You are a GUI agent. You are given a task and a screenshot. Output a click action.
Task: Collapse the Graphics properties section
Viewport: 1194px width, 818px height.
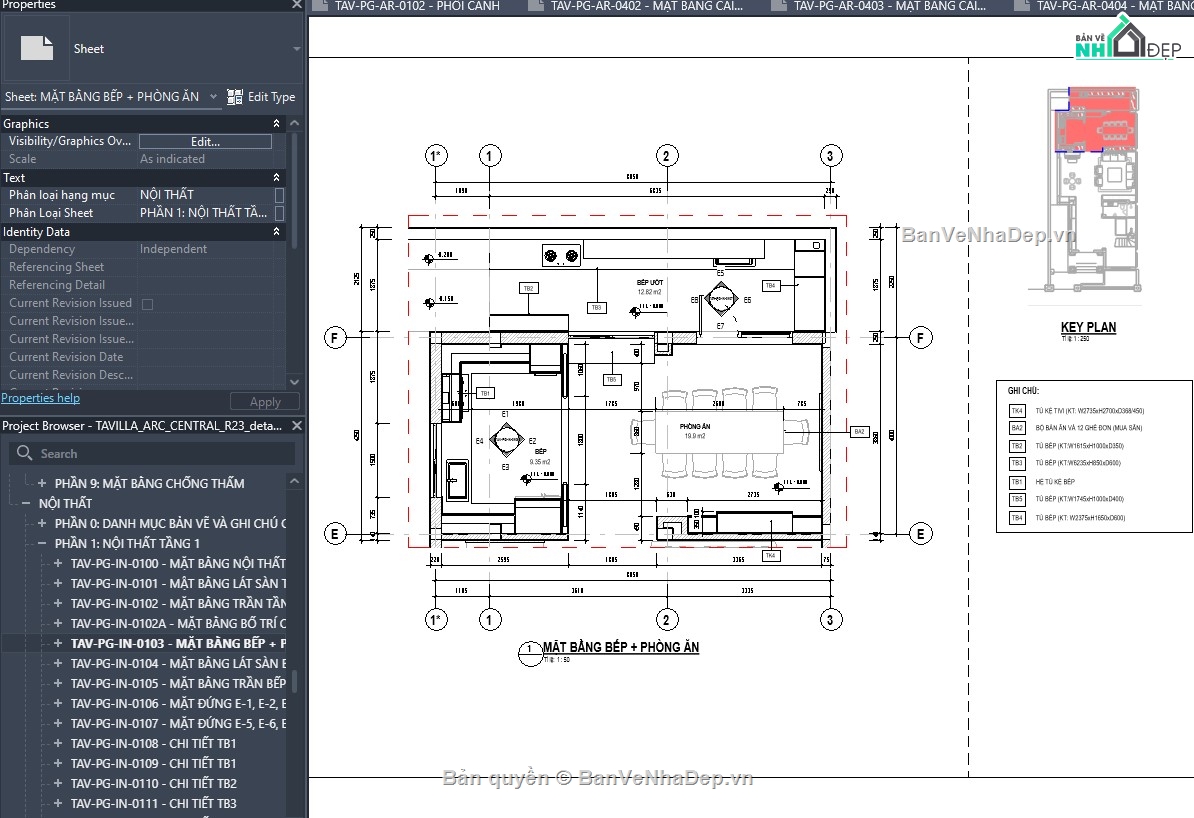pos(276,123)
